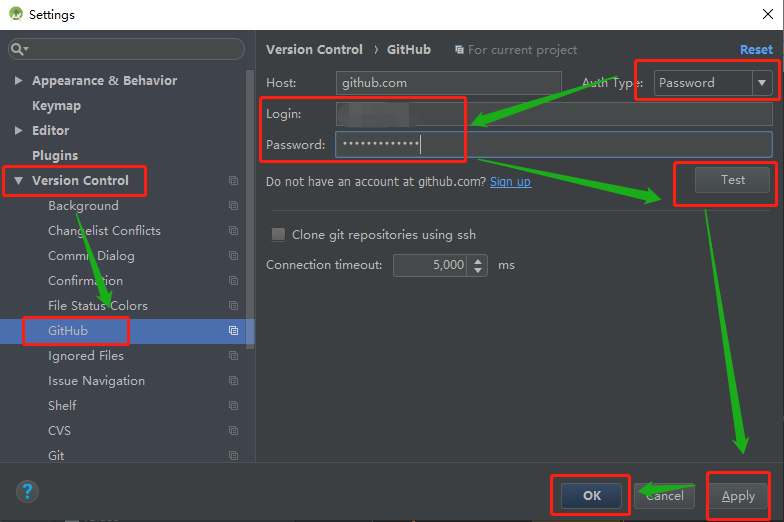Click the OK button
784x522 pixels.
pos(592,496)
